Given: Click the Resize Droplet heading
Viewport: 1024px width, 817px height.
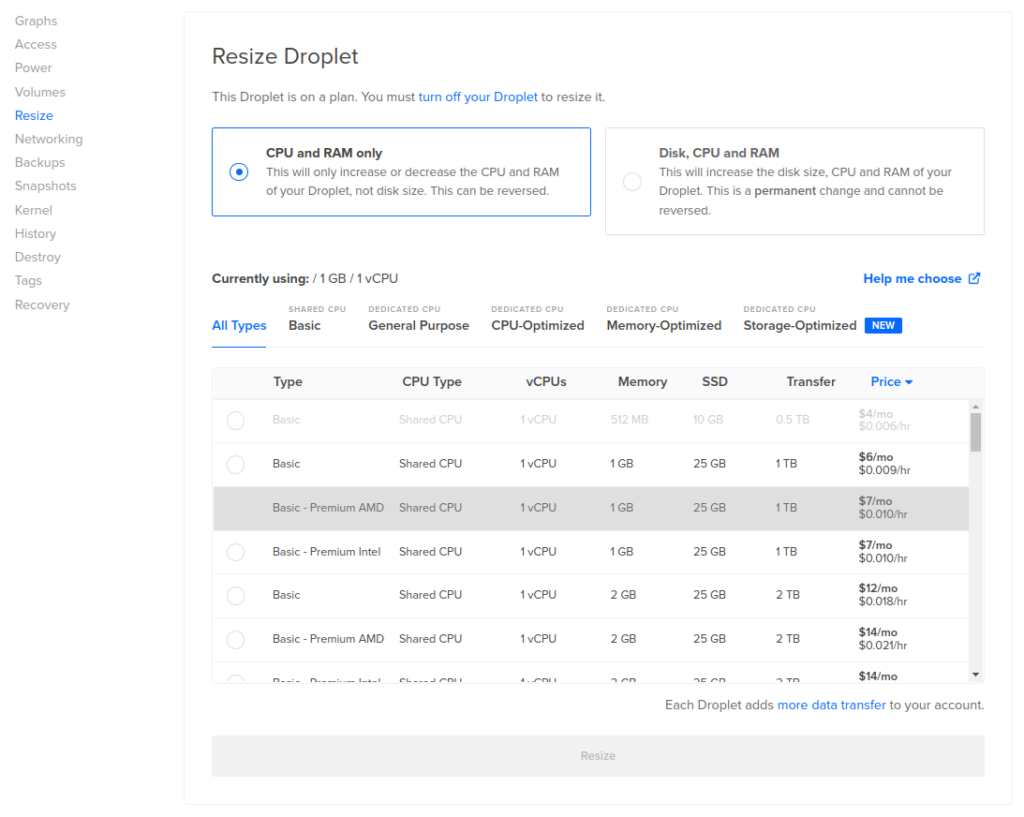Looking at the screenshot, I should (285, 57).
